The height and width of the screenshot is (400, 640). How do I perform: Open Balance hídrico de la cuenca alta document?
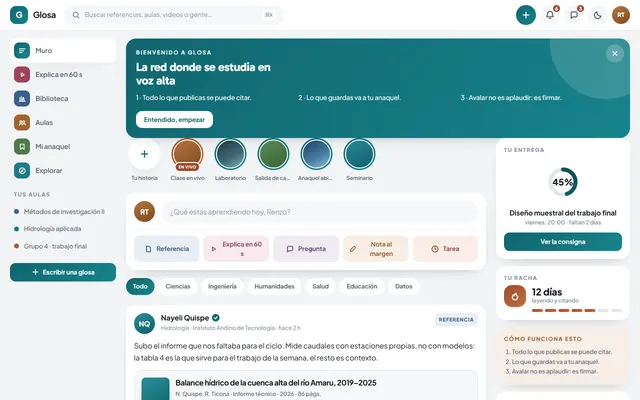[276, 383]
